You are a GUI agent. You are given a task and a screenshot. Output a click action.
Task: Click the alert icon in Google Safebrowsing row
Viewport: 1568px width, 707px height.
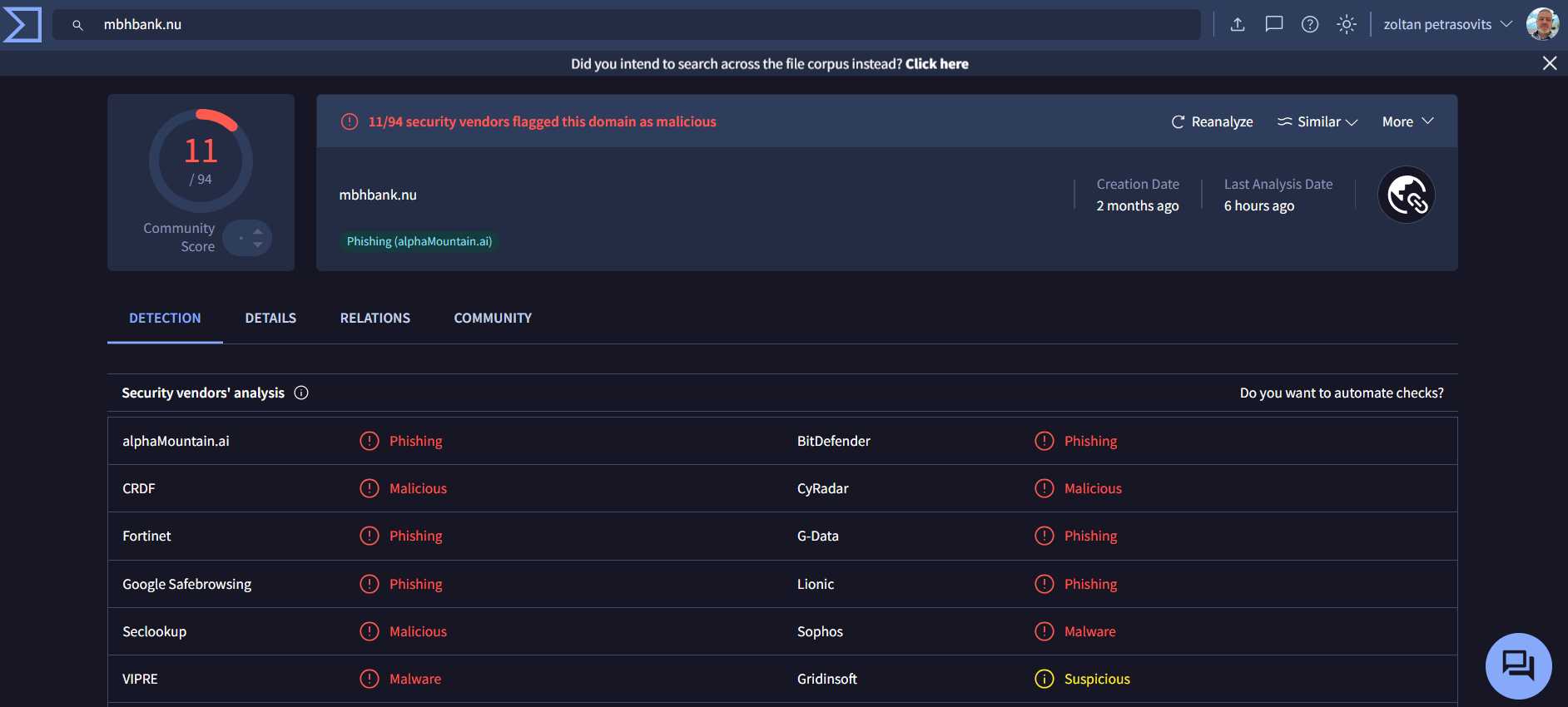click(x=369, y=584)
